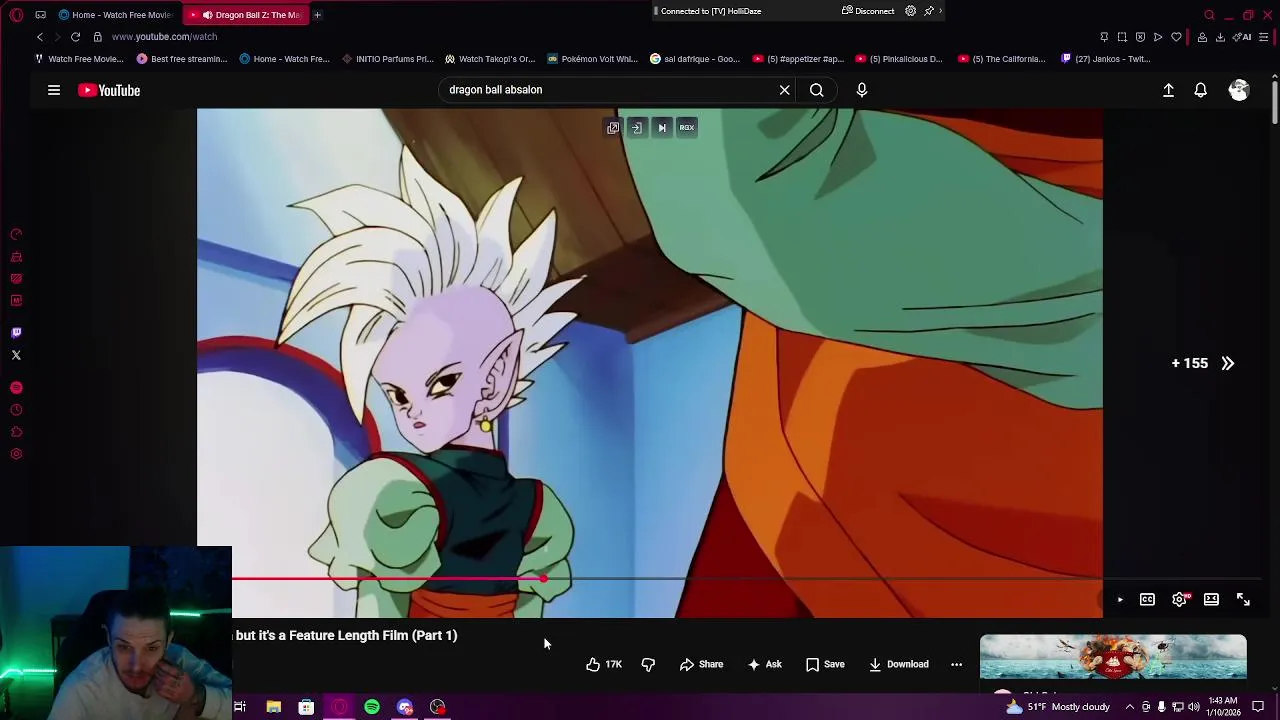Open 'INITIO Parfums Pri...' bookmark
The image size is (1280, 720).
[x=387, y=59]
